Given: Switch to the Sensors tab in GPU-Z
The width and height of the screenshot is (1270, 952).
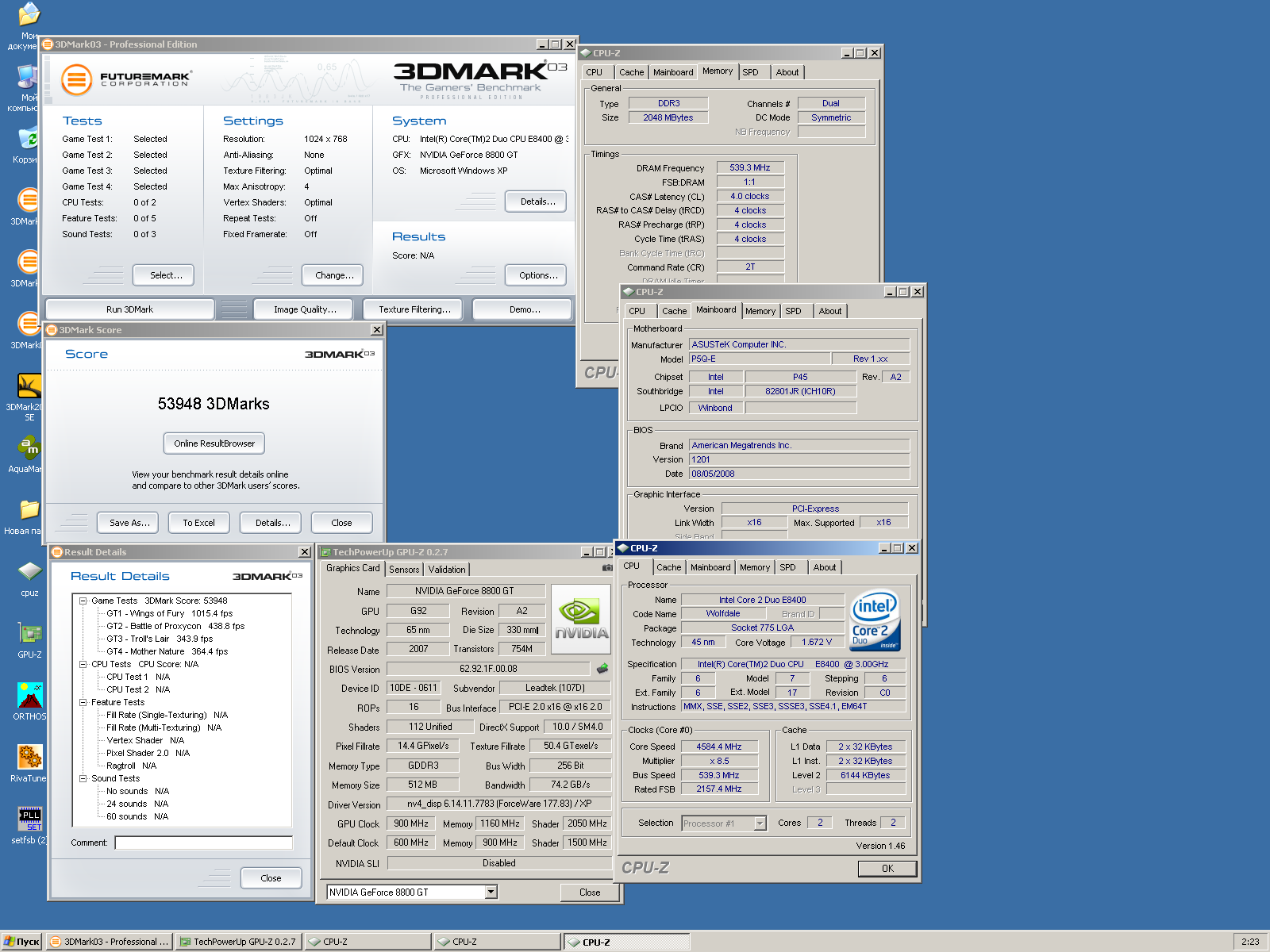Looking at the screenshot, I should 404,570.
